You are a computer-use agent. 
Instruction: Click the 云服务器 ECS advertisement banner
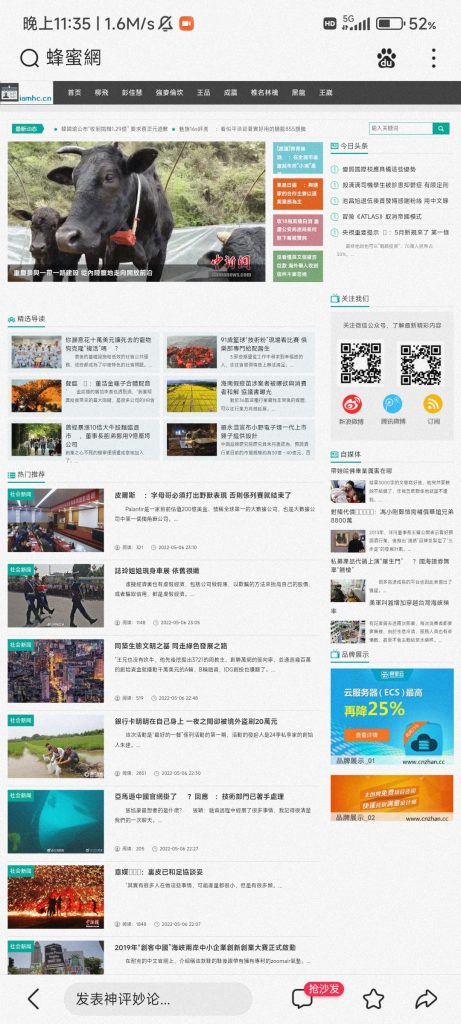(392, 716)
